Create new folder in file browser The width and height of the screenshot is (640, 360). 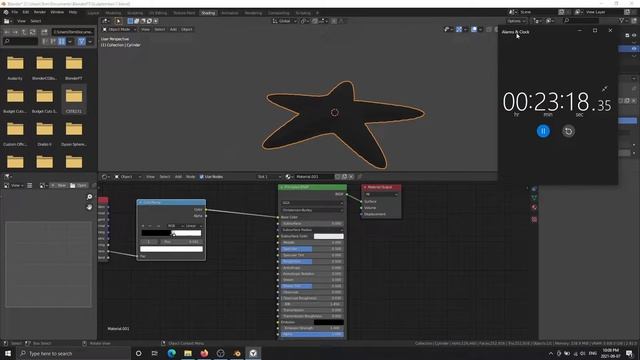click(44, 31)
